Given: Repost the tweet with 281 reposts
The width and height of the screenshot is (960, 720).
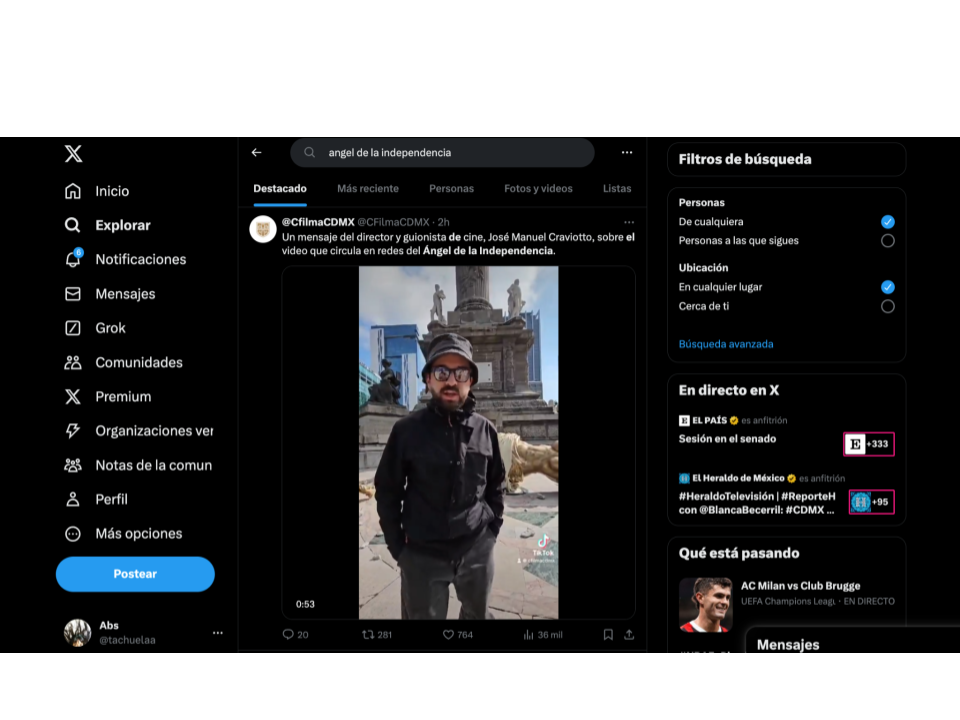Looking at the screenshot, I should (x=368, y=634).
